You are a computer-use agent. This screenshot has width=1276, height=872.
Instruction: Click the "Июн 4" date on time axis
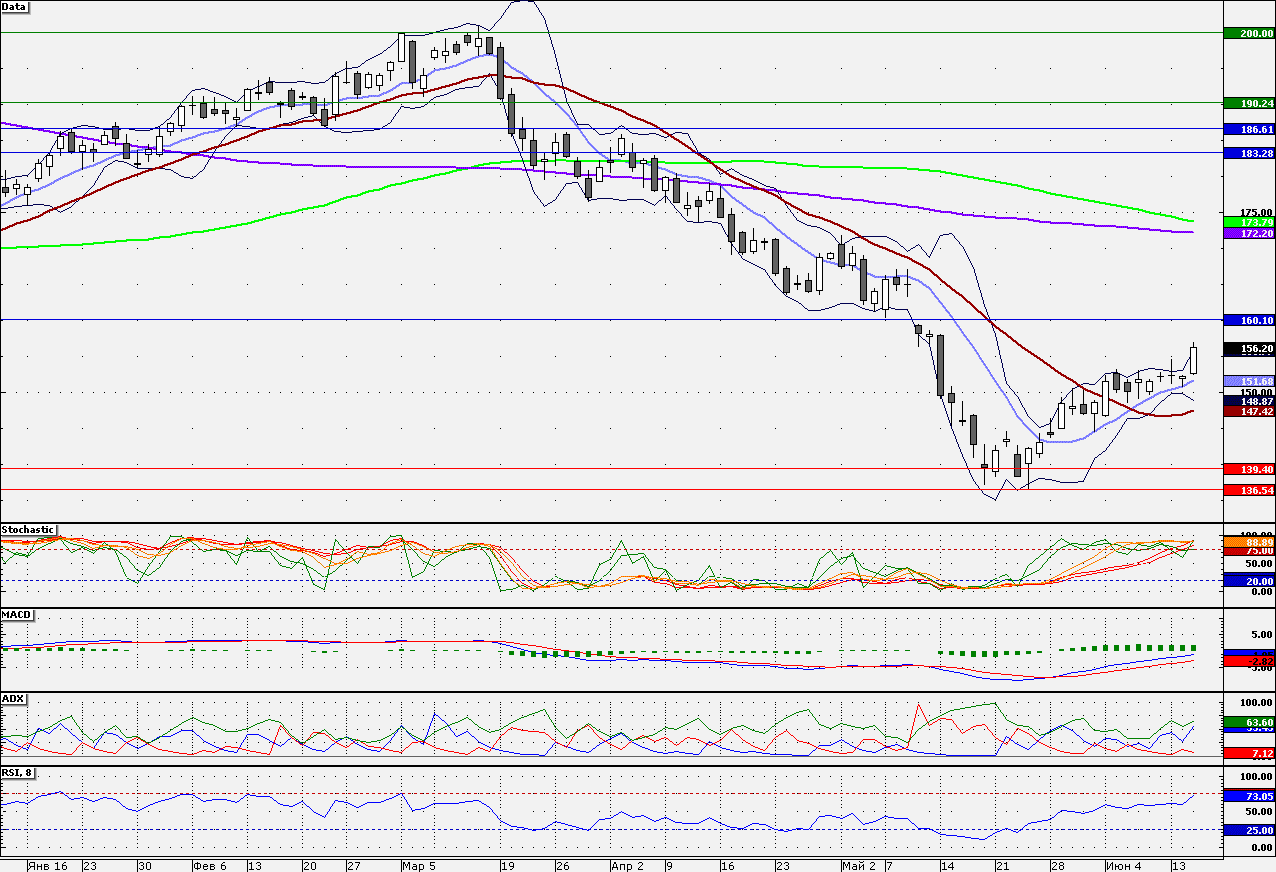[x=1121, y=865]
